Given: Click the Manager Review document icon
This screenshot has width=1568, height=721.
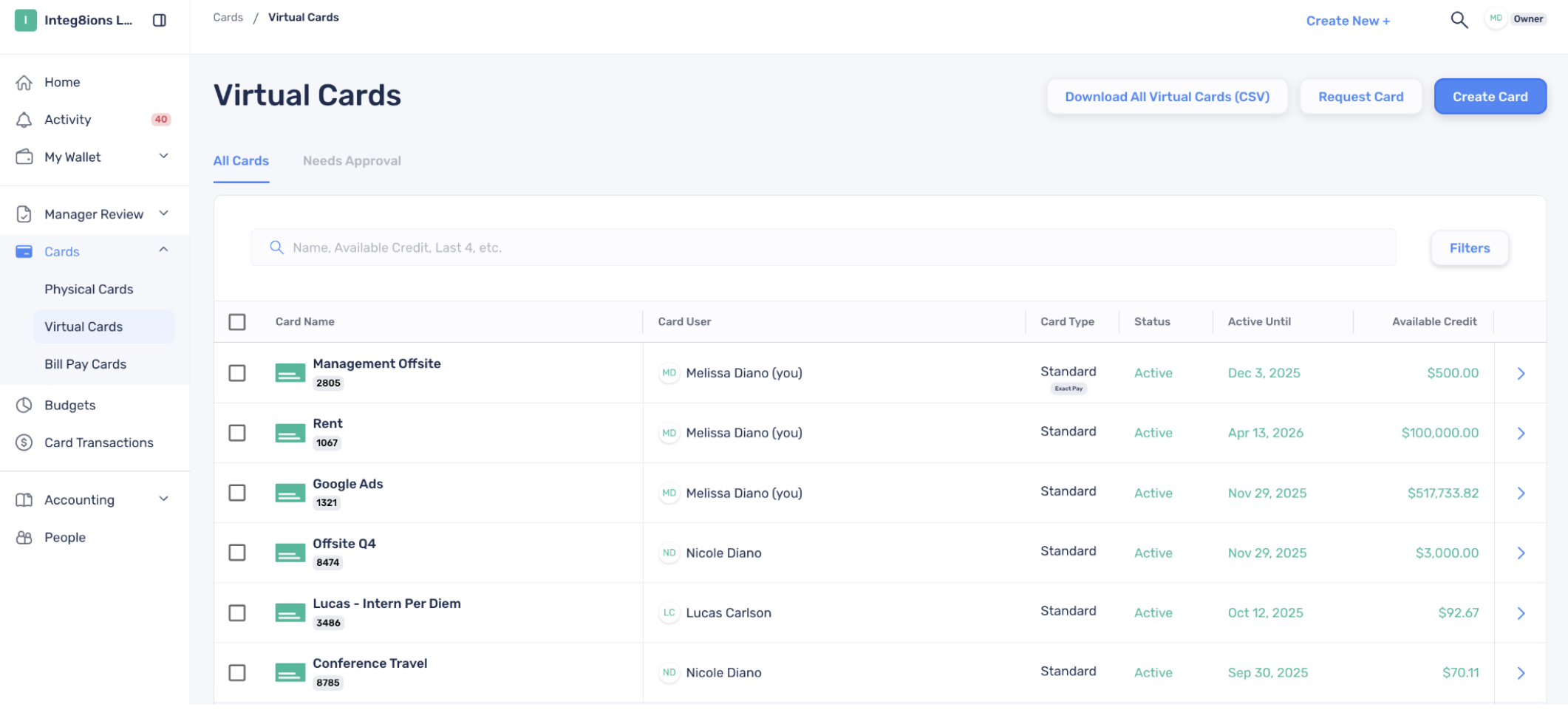Looking at the screenshot, I should point(24,214).
